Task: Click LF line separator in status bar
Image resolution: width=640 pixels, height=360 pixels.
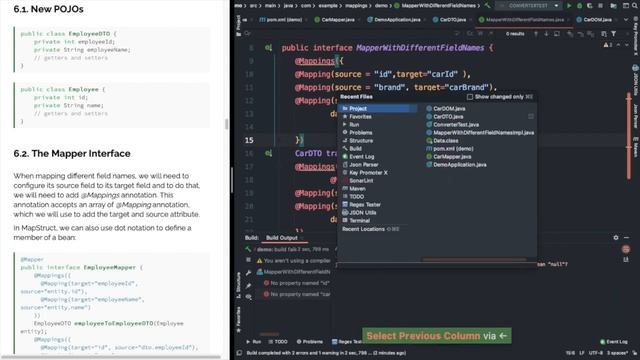Action: [581, 353]
